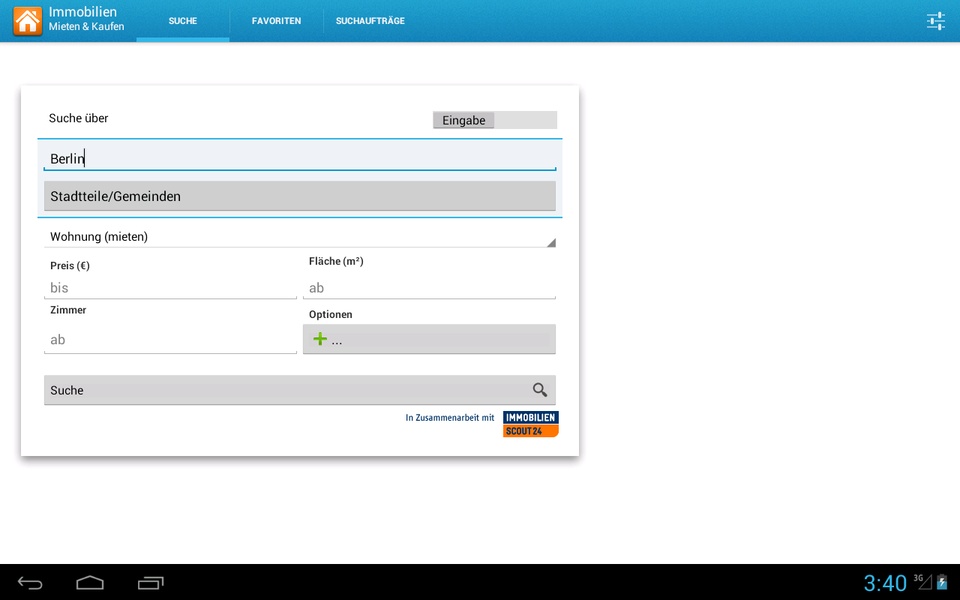960x600 pixels.
Task: Click the 'Suche über' label
Action: coord(78,118)
